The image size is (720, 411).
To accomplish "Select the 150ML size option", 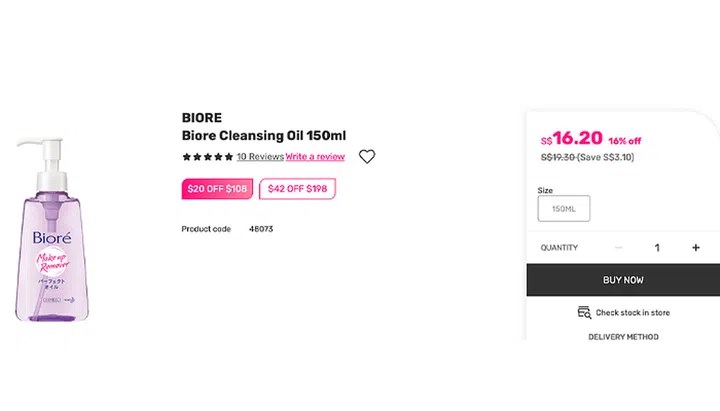I will click(x=564, y=209).
